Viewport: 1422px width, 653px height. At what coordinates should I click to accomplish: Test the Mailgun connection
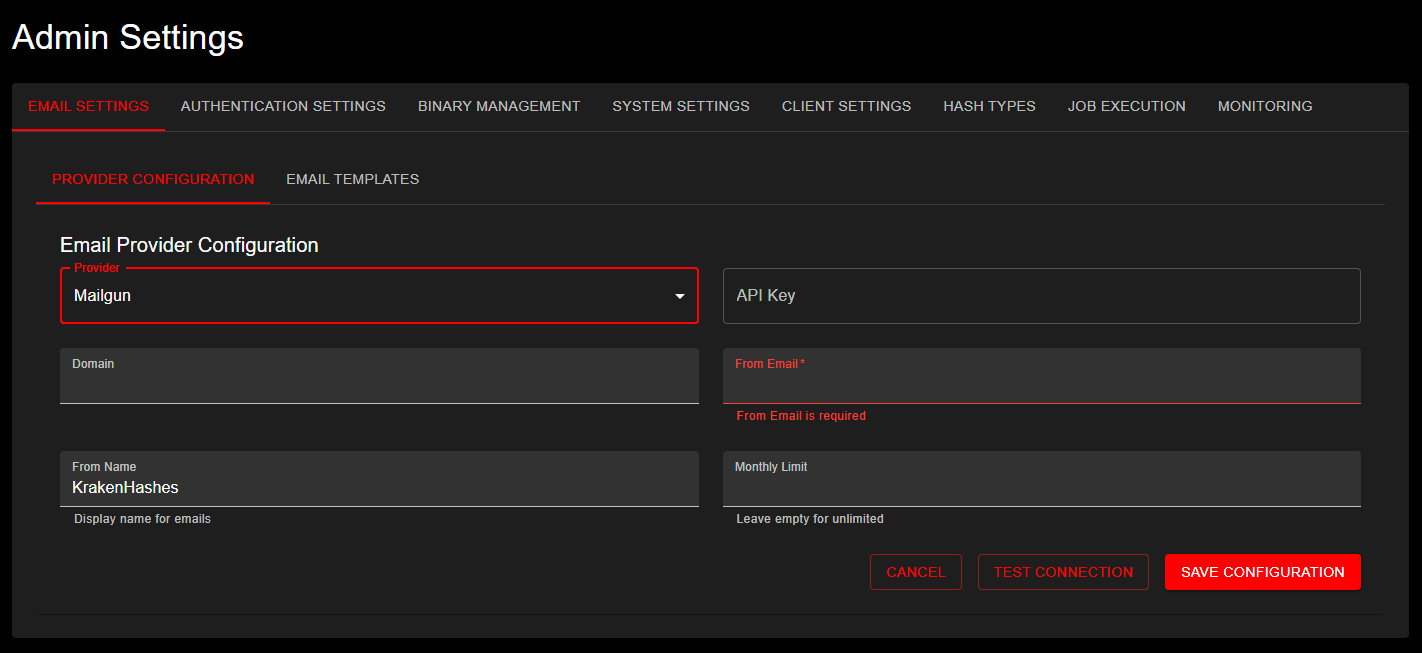[x=1063, y=571]
